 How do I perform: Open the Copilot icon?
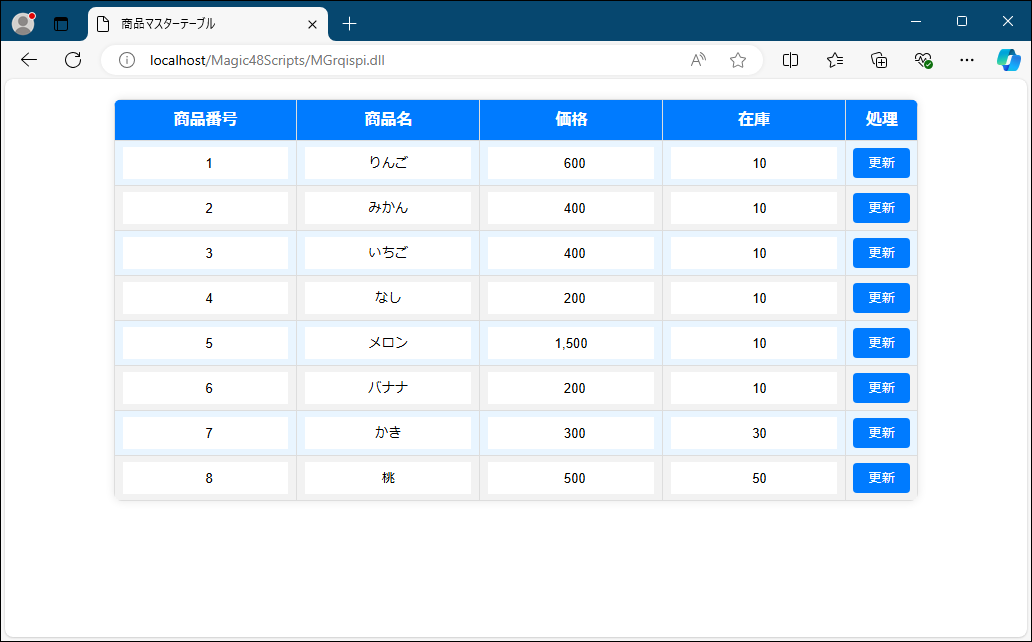coord(1008,60)
